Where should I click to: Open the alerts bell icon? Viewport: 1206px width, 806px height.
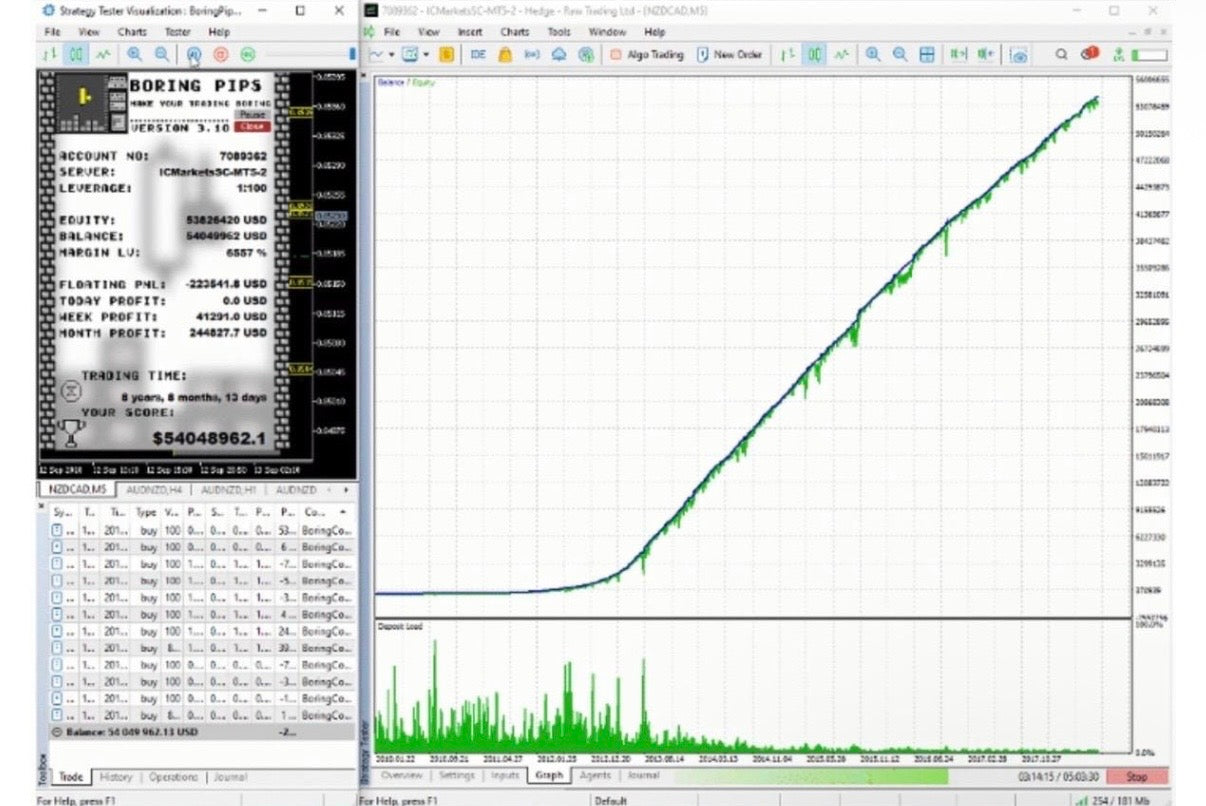pyautogui.click(x=1090, y=53)
